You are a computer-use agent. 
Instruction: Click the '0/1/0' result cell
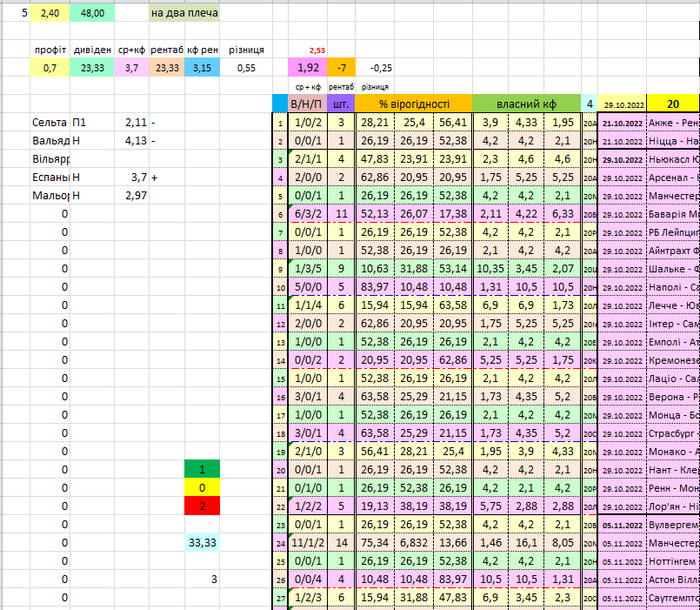coord(308,488)
